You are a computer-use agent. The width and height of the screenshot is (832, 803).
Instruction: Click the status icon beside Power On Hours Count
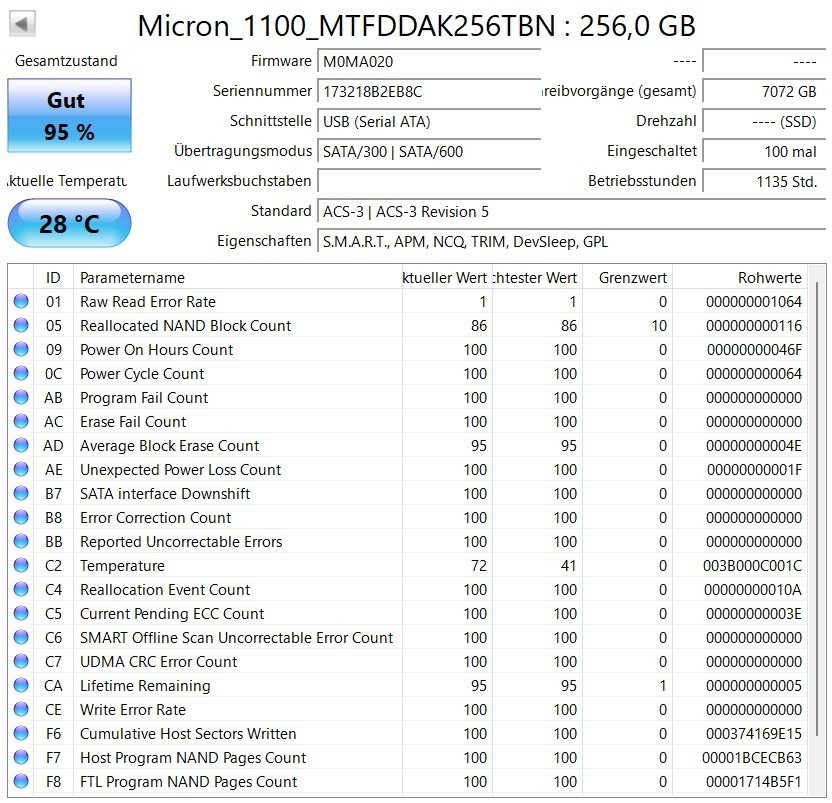coord(21,349)
